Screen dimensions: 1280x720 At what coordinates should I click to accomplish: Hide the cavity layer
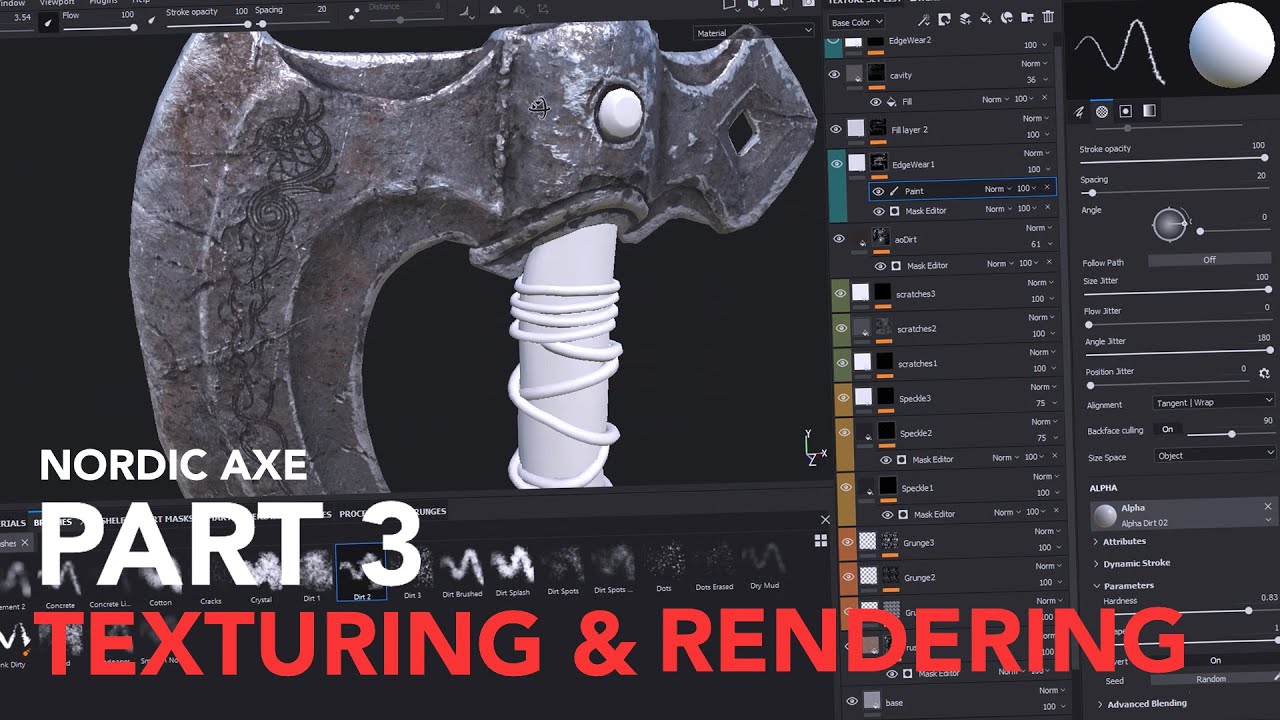(835, 74)
